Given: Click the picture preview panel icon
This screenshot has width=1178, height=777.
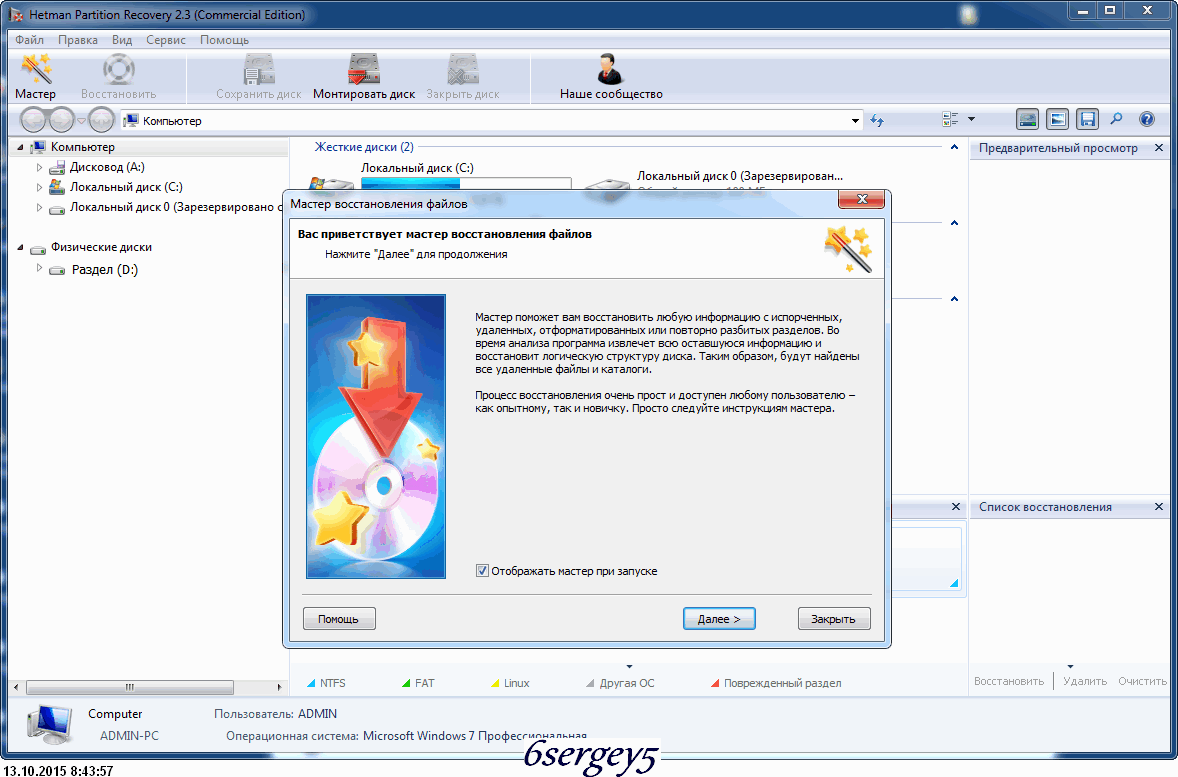Looking at the screenshot, I should [x=1057, y=119].
